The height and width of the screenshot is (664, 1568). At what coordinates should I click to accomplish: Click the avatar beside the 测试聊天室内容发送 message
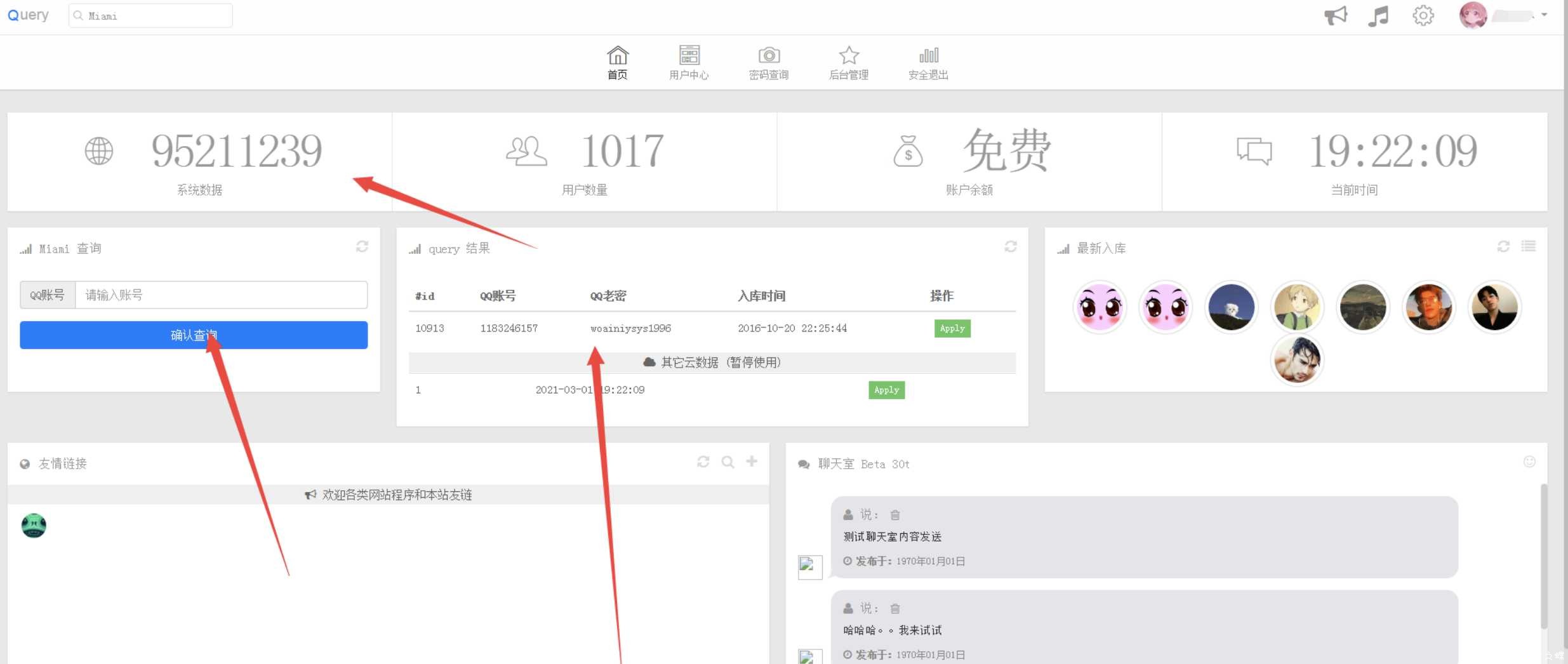(x=810, y=567)
